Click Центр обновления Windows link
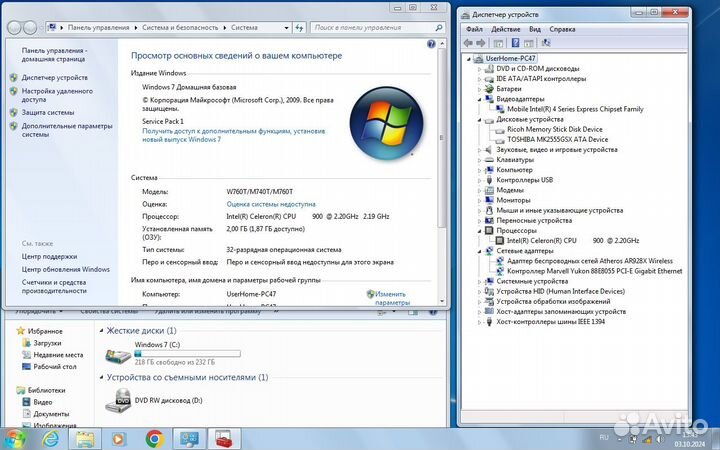The height and width of the screenshot is (450, 720). 65,269
